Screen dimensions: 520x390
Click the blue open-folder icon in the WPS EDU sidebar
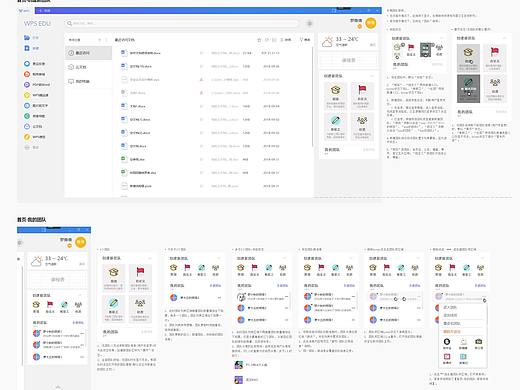(27, 38)
